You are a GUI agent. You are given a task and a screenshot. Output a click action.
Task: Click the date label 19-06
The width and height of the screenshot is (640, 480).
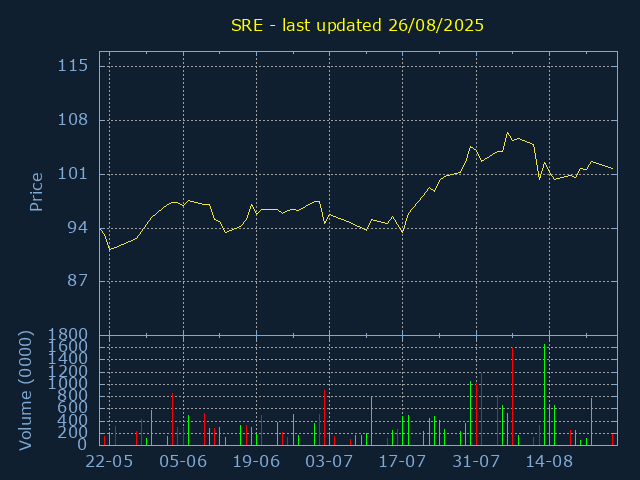click(x=256, y=462)
